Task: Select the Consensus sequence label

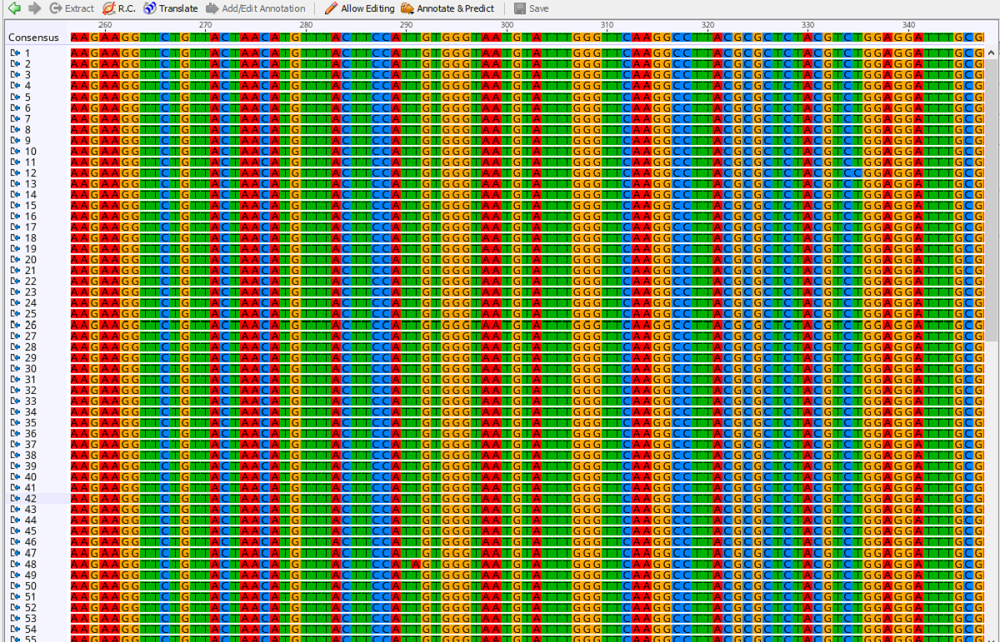Action: (34, 38)
